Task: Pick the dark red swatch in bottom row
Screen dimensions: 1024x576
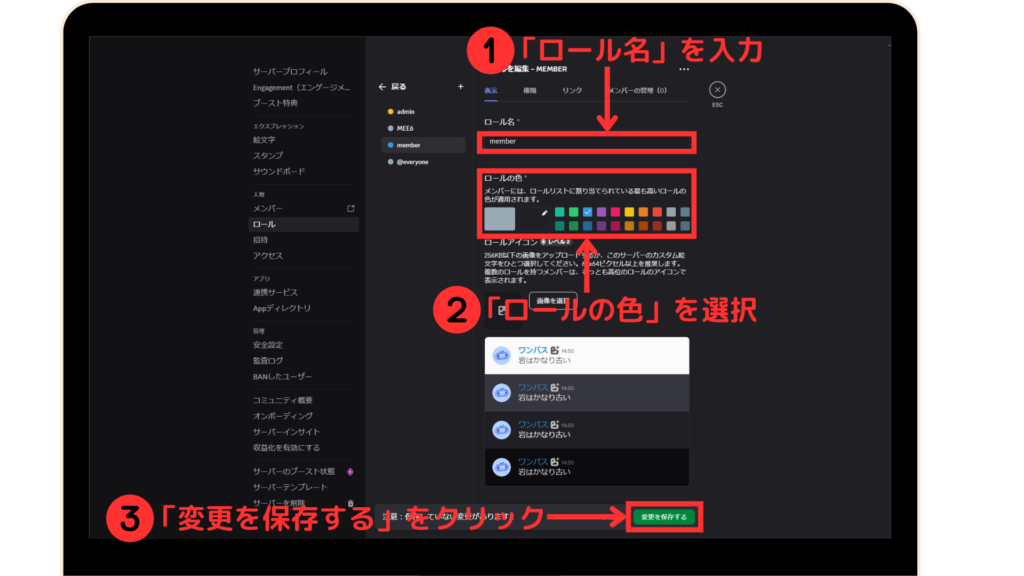Action: point(657,226)
